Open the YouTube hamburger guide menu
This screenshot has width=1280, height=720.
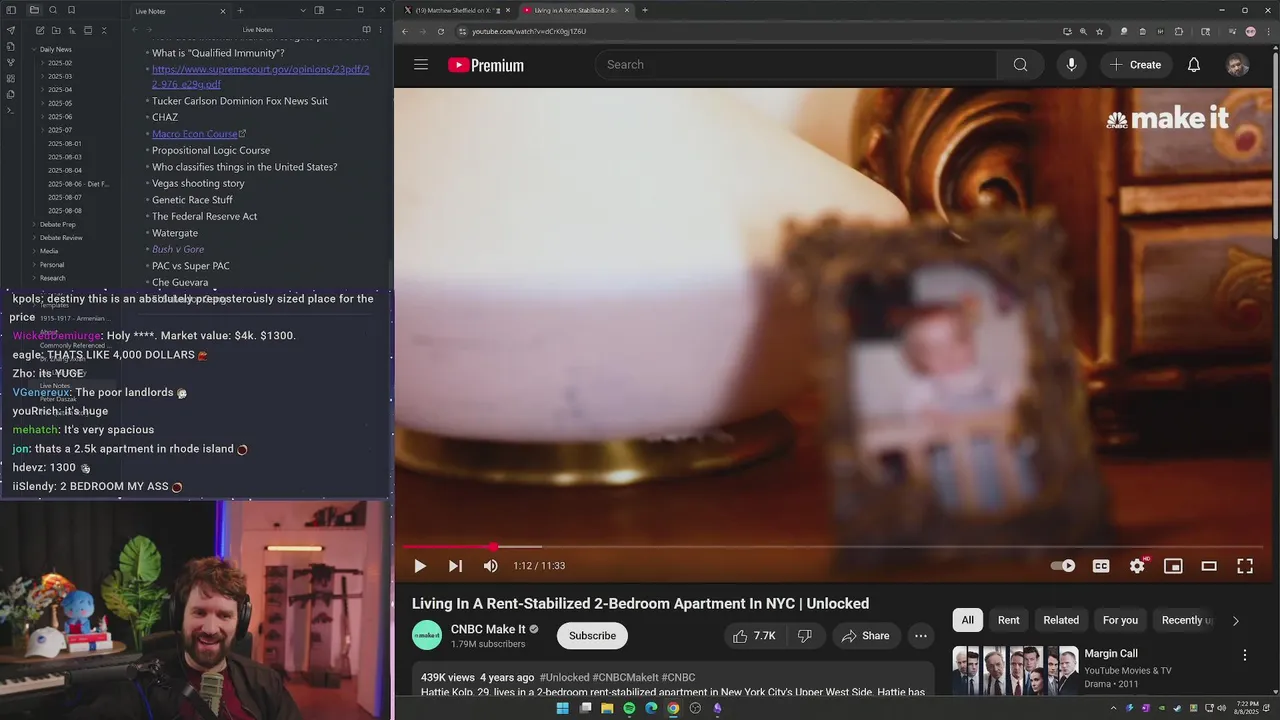click(421, 65)
